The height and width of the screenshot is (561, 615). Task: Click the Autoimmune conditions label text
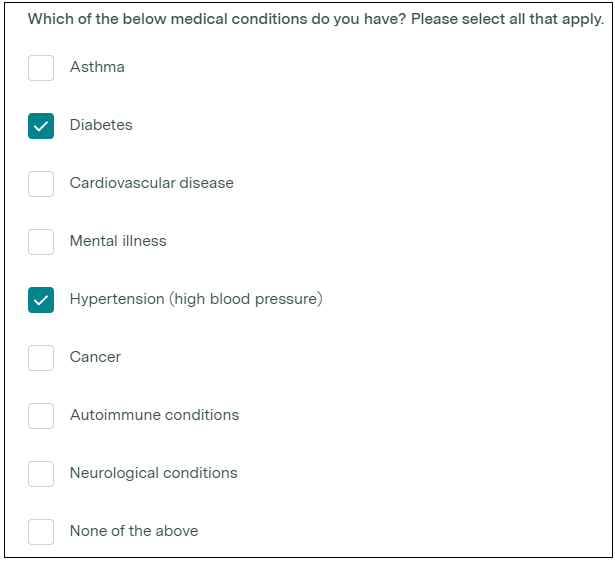tap(154, 415)
